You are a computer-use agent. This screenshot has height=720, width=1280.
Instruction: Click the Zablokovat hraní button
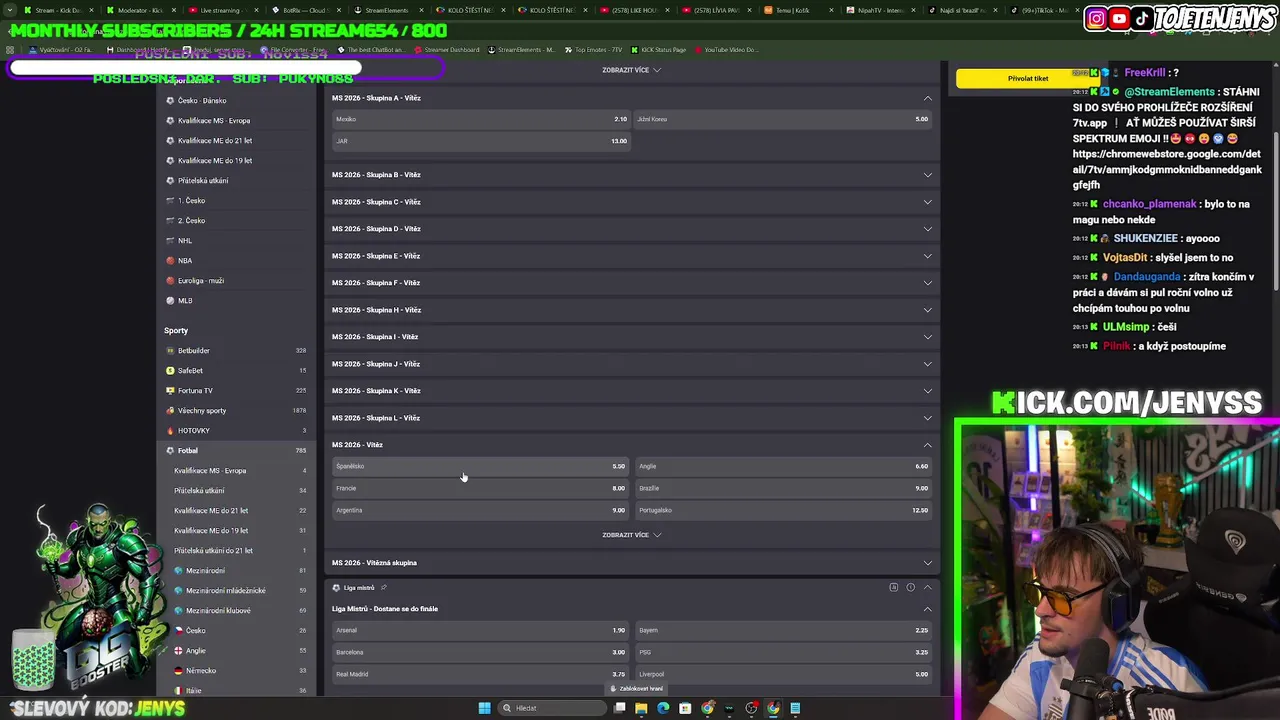637,688
